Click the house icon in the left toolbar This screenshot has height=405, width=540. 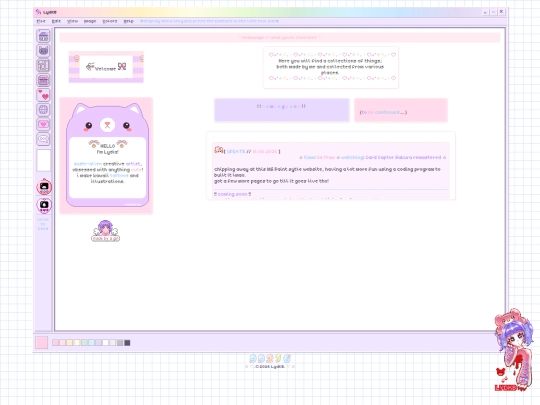tap(43, 36)
